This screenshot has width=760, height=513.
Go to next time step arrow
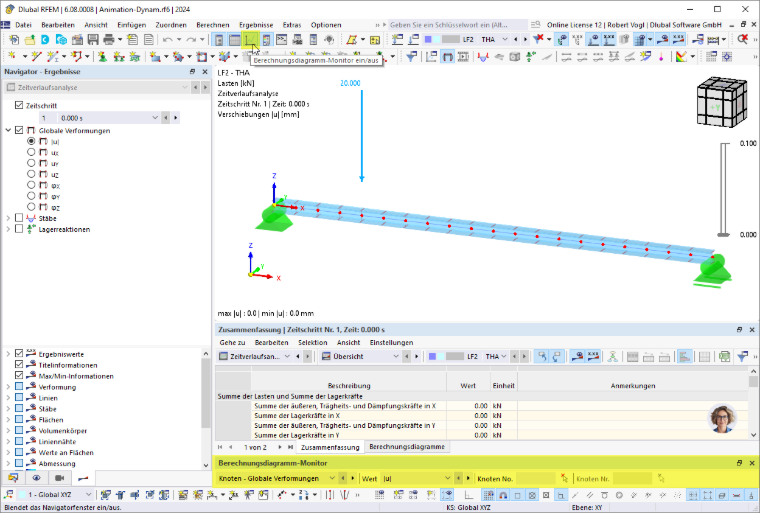coord(175,118)
